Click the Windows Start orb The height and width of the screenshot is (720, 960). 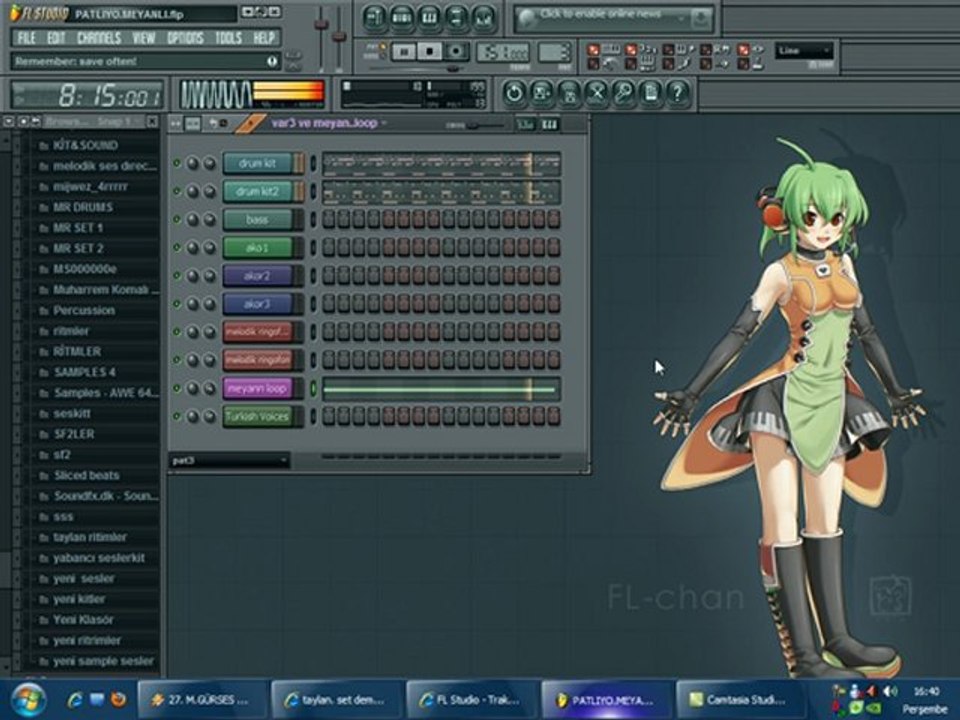(28, 699)
